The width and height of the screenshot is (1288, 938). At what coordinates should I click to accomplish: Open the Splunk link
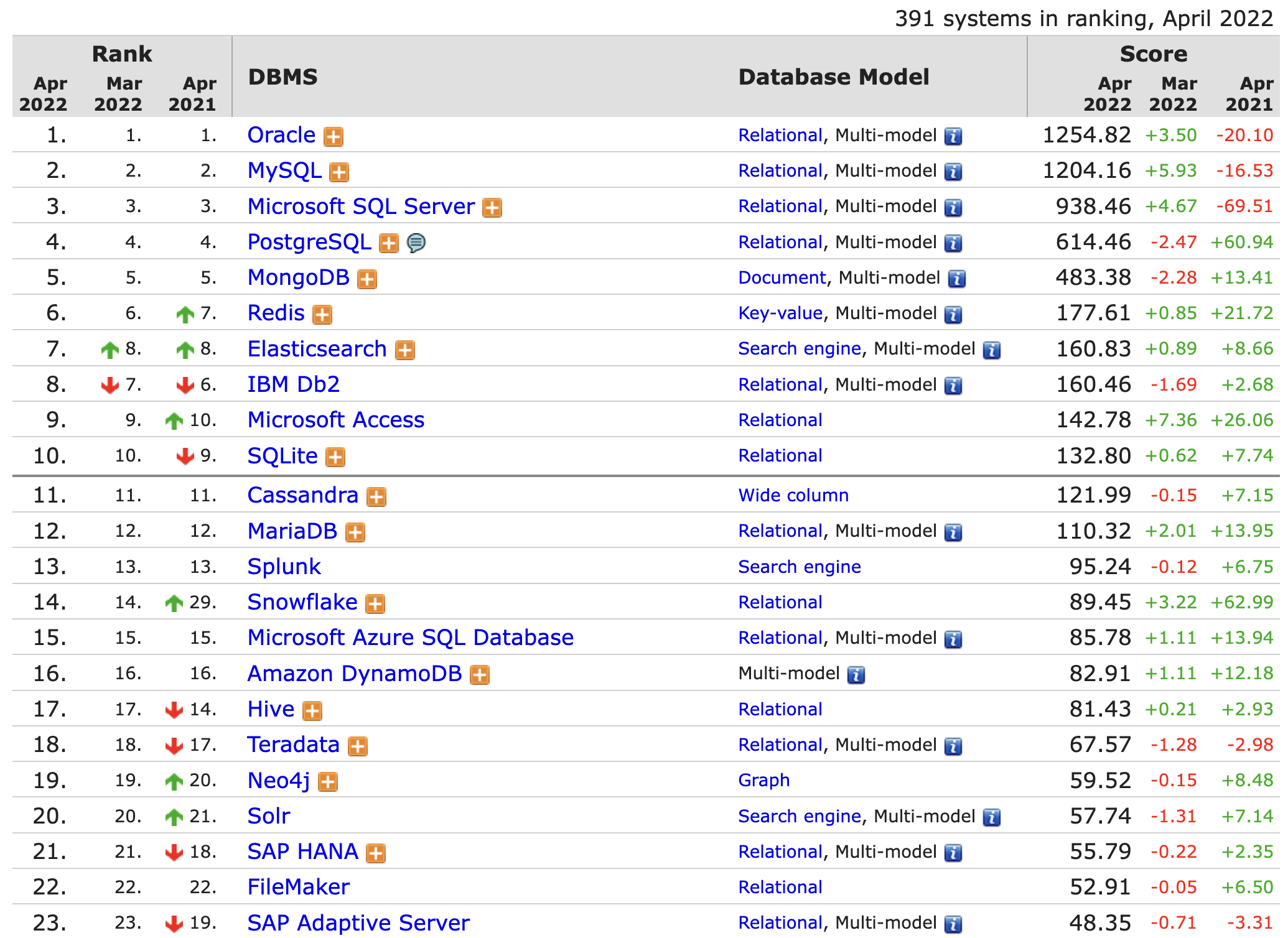(x=284, y=567)
